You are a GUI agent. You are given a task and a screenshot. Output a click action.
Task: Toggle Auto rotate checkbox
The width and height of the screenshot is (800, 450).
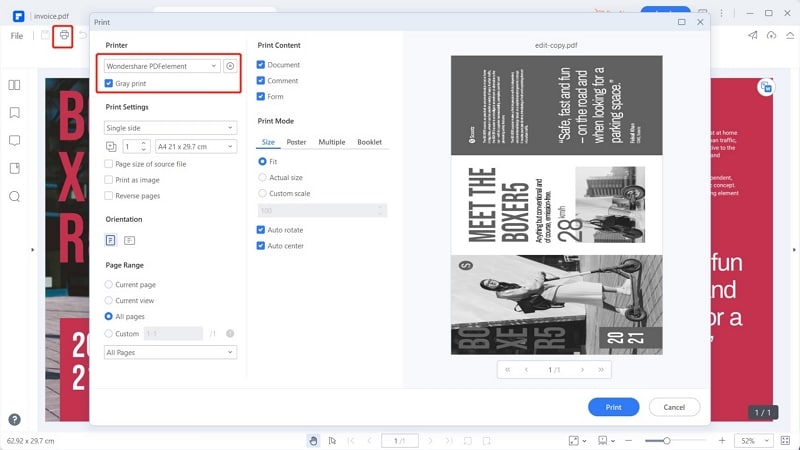(261, 230)
